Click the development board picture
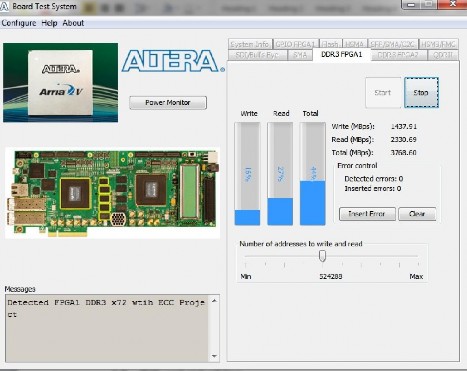 coord(113,193)
